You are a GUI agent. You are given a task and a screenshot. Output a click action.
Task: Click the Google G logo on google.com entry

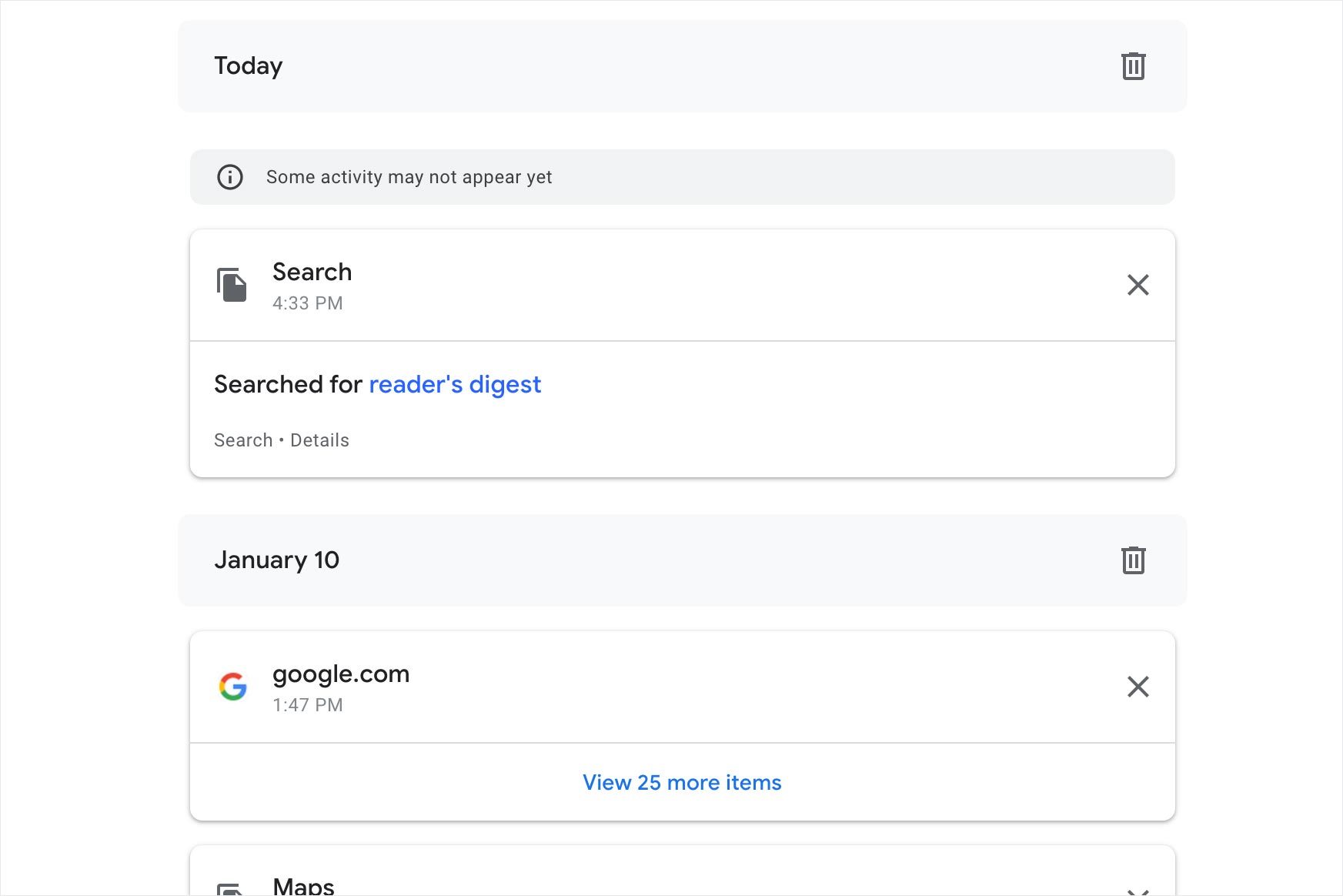[233, 687]
